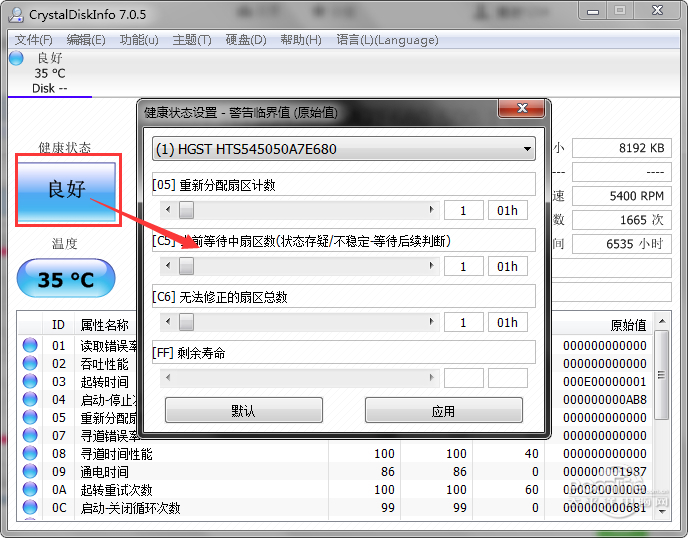688x538 pixels.
Task: Click the health indicator circle above Disk --
Action: coord(16,58)
